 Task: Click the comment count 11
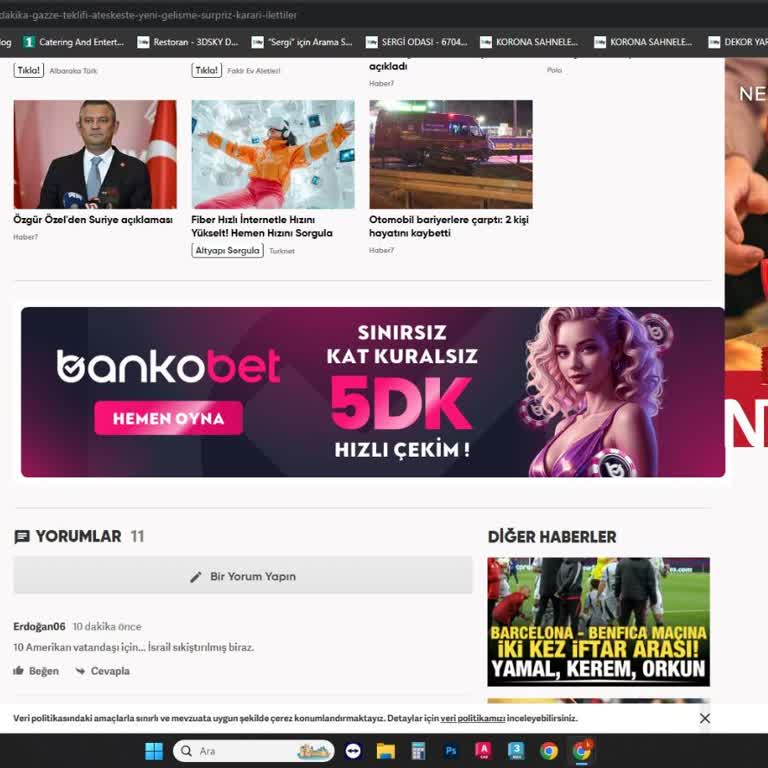tap(138, 536)
